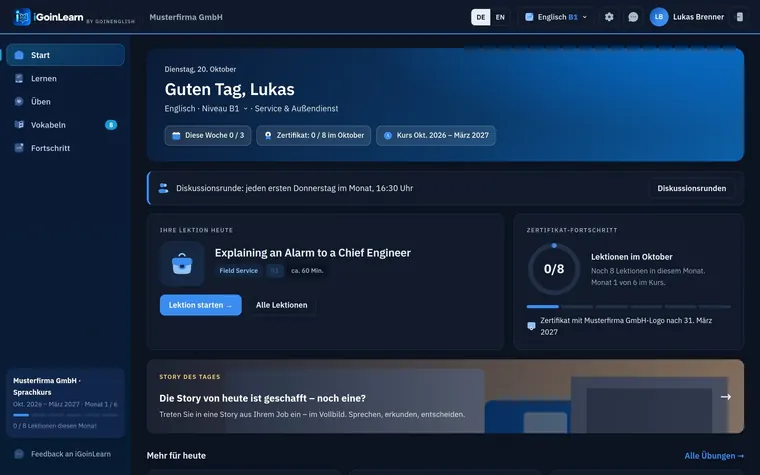This screenshot has height=475, width=760.
Task: Open the Englisch B1 course dropdown
Action: click(x=556, y=17)
